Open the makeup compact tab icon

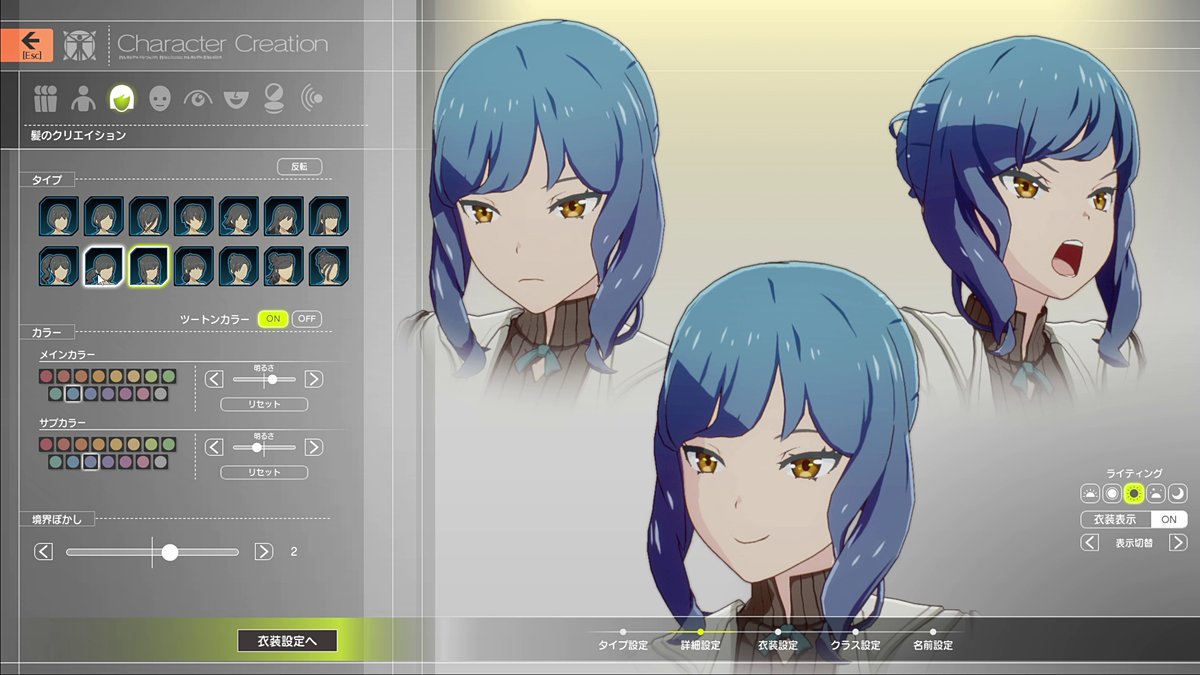click(273, 98)
